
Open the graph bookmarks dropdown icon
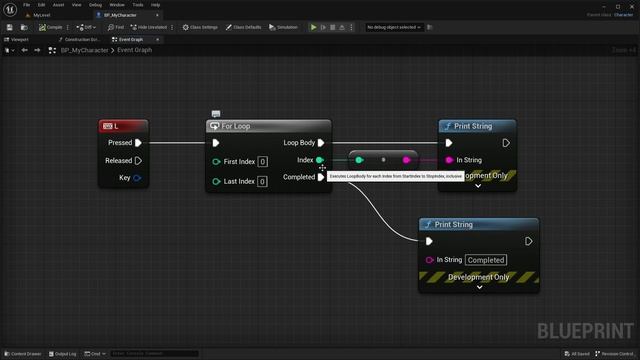tap(9, 50)
